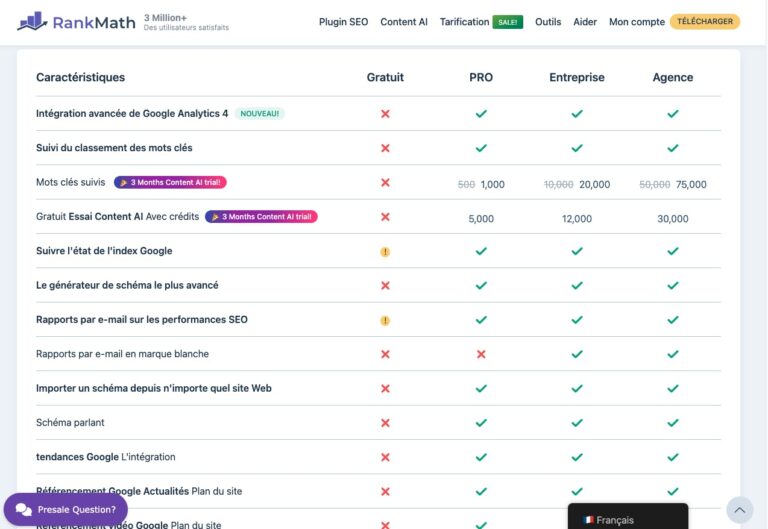
Task: Click the RankMath logo
Action: [x=76, y=22]
